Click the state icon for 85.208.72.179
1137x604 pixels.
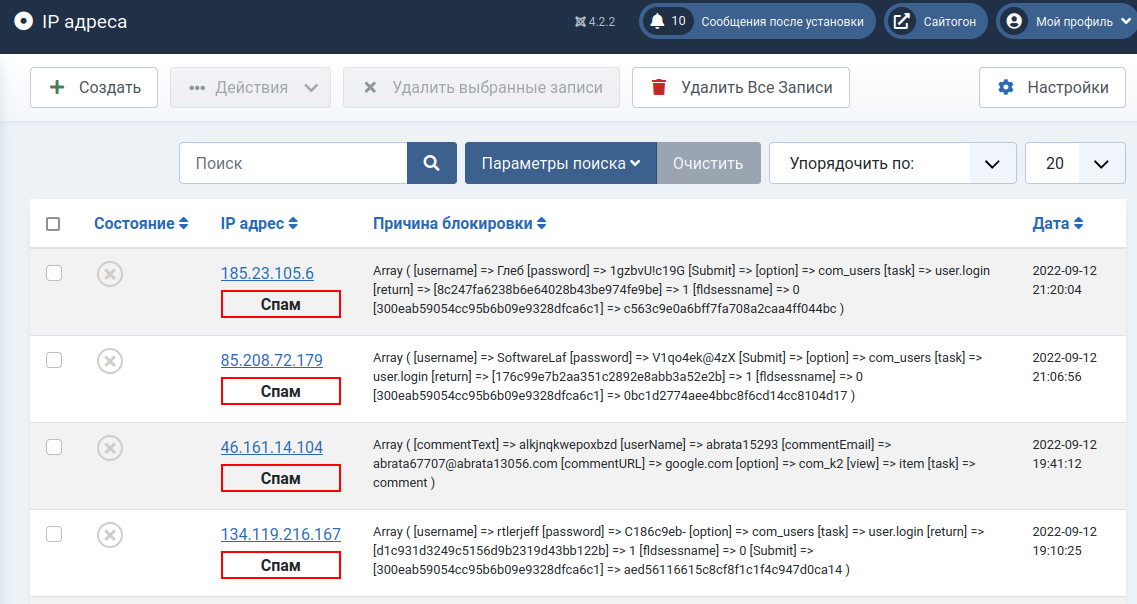click(110, 361)
